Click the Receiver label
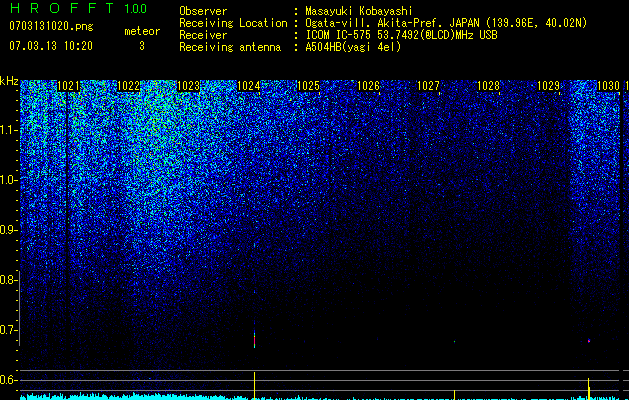This screenshot has height=400, width=629. (203, 35)
